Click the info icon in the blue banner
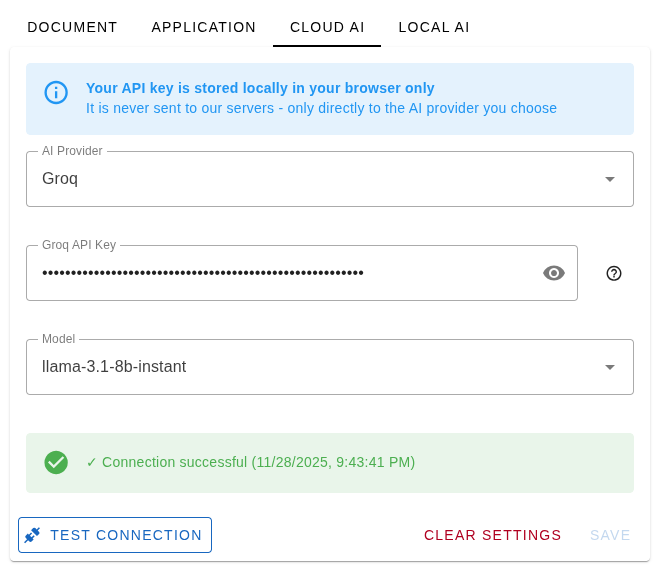 [56, 92]
